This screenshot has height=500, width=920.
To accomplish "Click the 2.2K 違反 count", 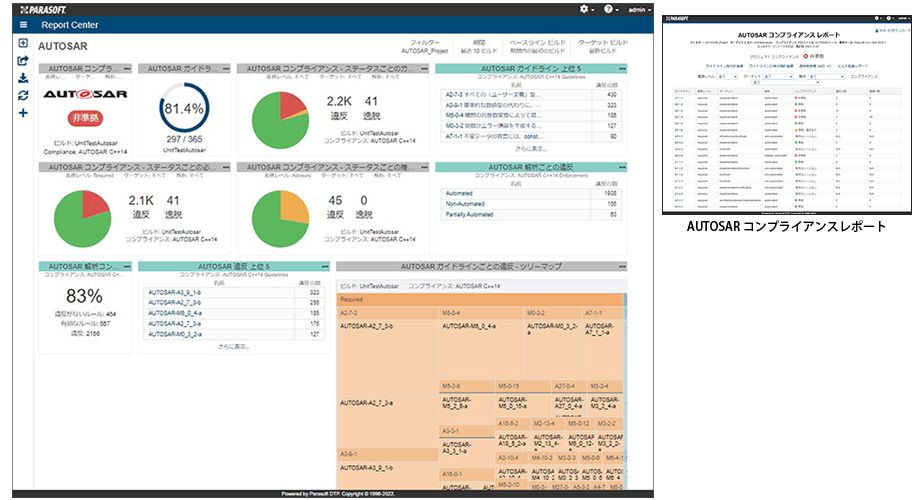I will coord(339,108).
